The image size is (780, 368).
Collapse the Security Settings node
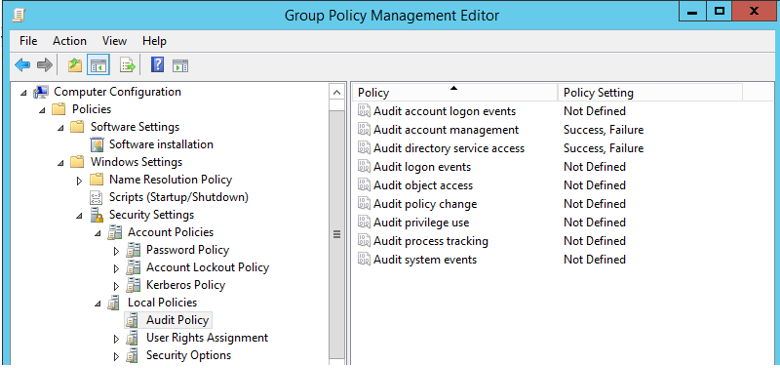pos(80,216)
